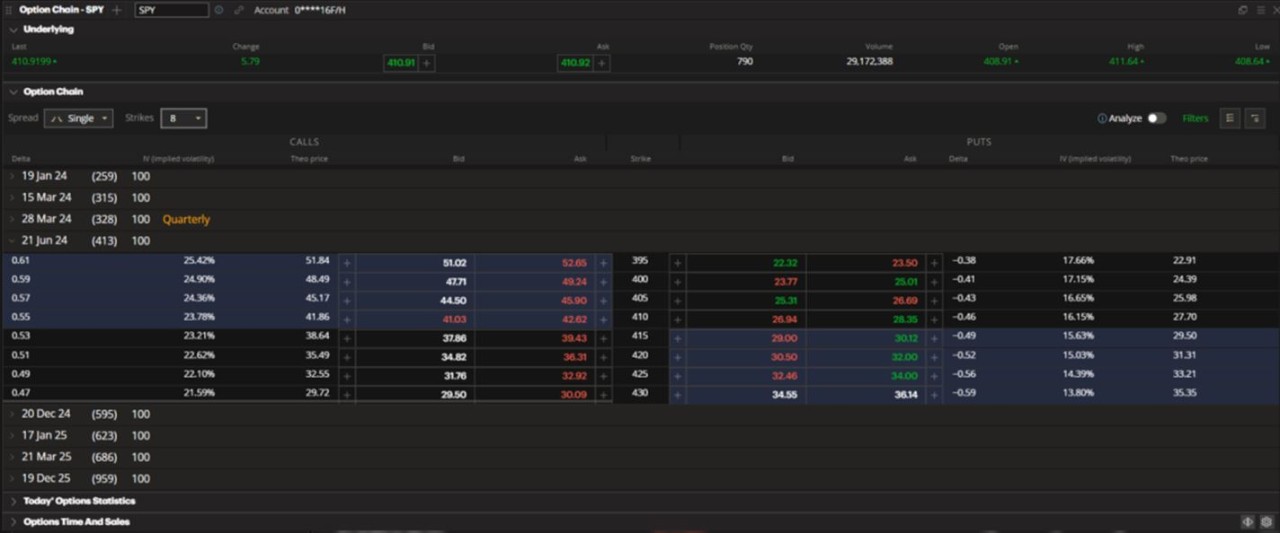The width and height of the screenshot is (1280, 533).
Task: Select the 420 strike cell
Action: tap(640, 355)
